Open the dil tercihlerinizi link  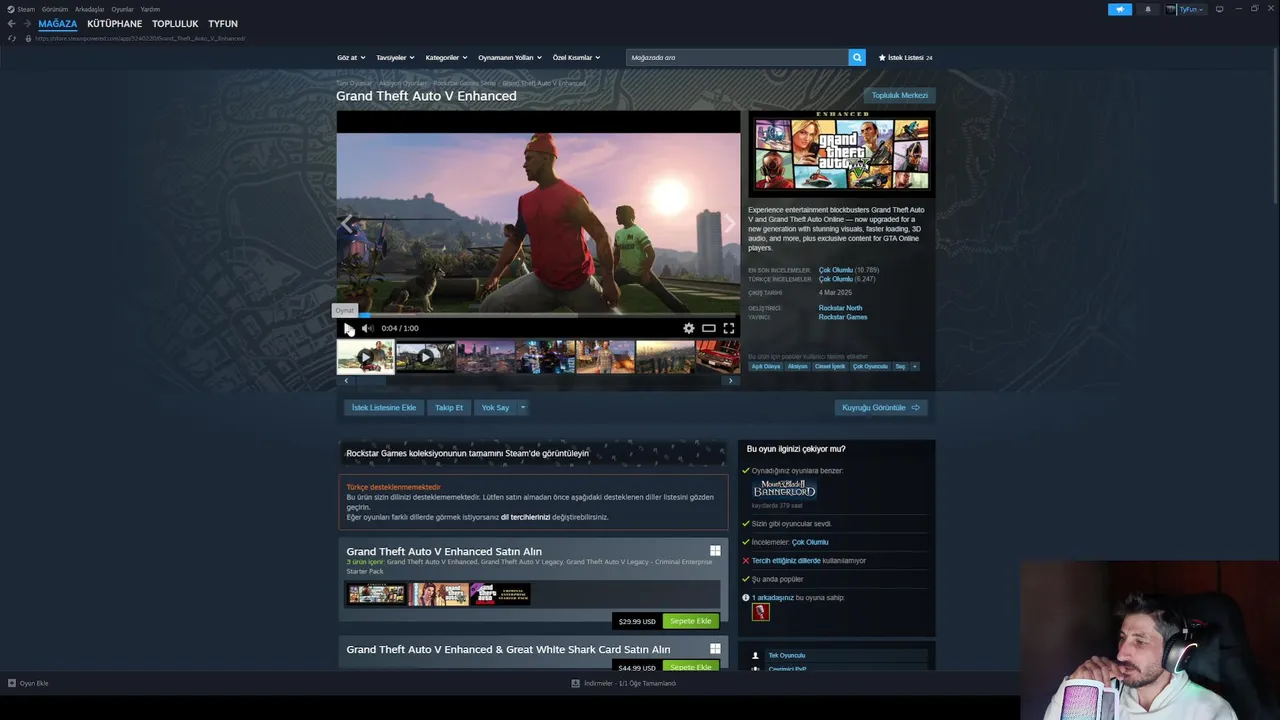[525, 517]
